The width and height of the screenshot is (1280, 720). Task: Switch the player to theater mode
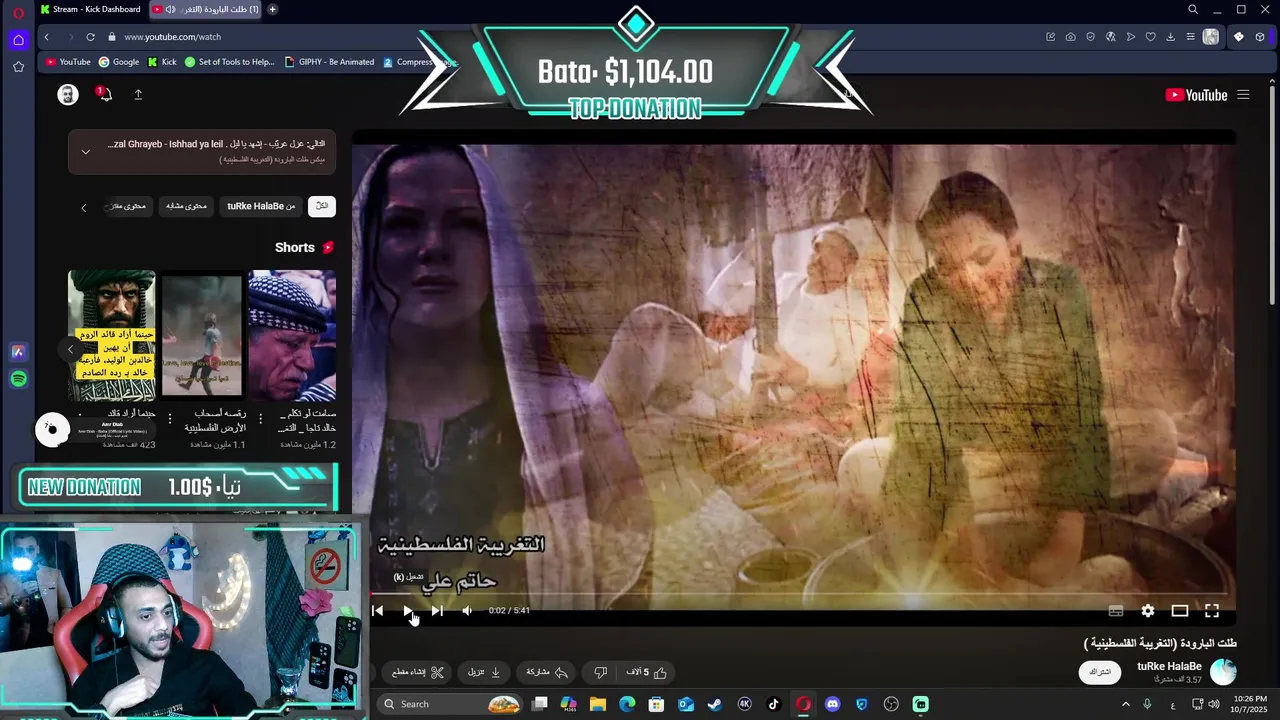(x=1180, y=610)
